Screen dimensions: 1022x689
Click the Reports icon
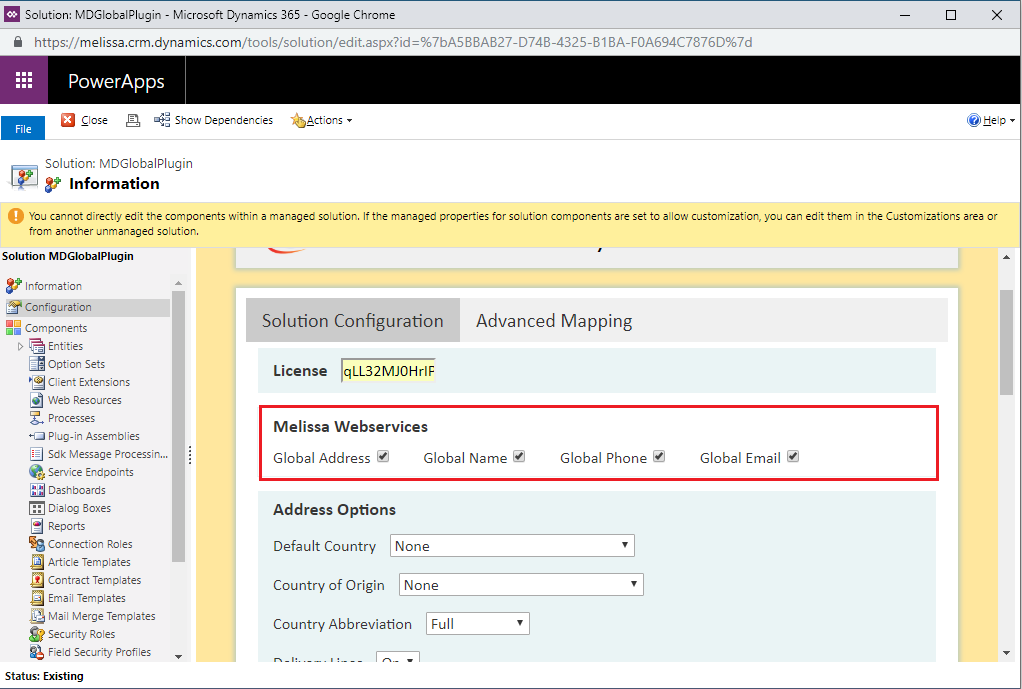37,525
